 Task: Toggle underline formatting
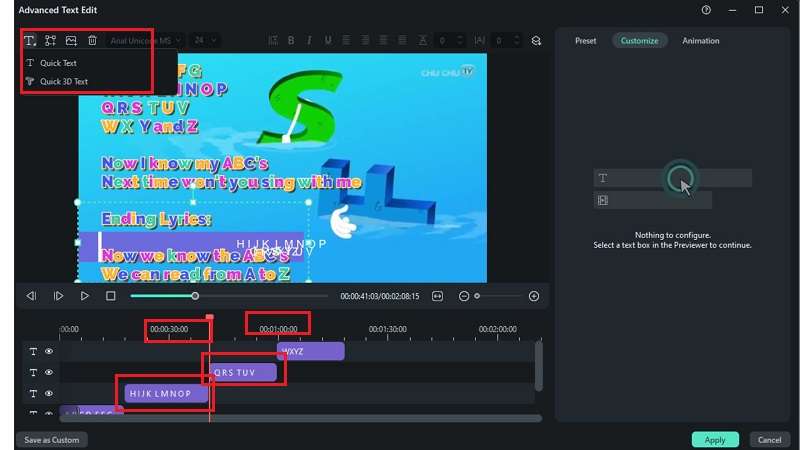click(x=328, y=40)
